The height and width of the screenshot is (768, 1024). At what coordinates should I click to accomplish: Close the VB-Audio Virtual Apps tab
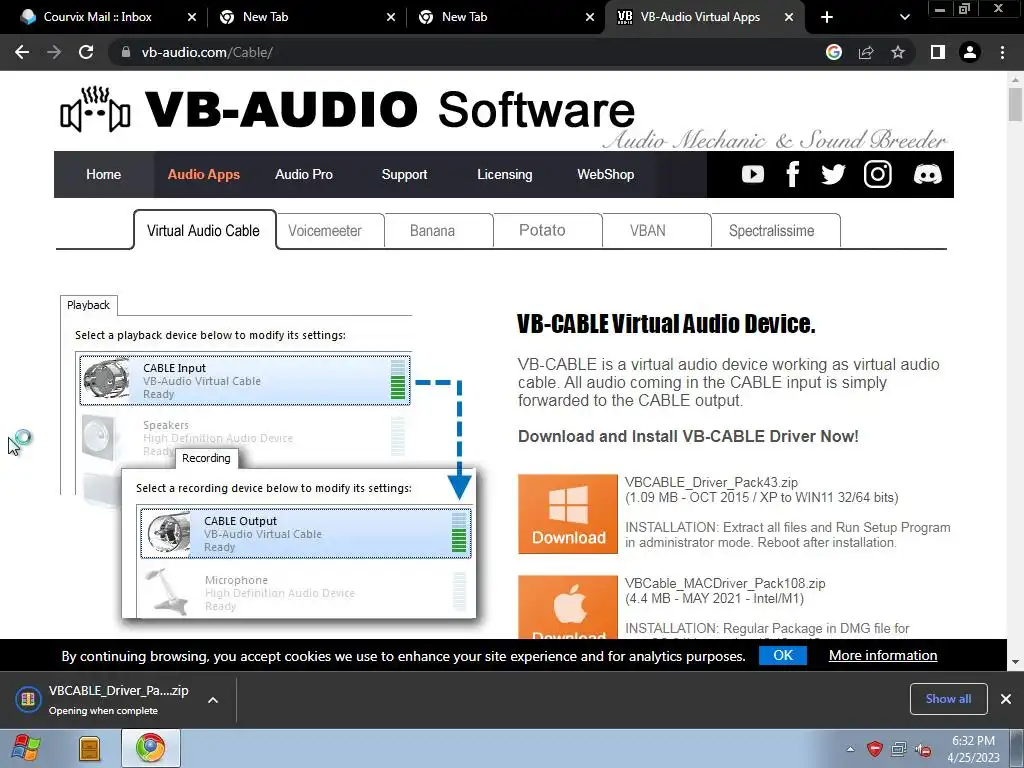click(x=789, y=17)
